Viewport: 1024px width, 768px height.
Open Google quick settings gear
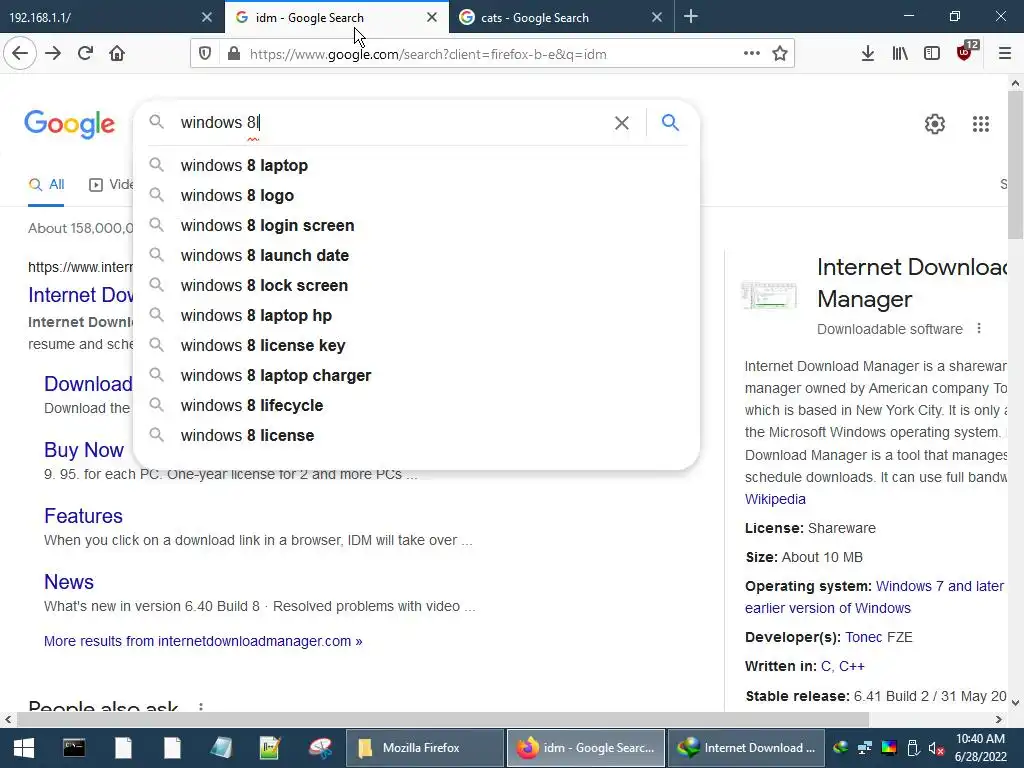pos(935,123)
